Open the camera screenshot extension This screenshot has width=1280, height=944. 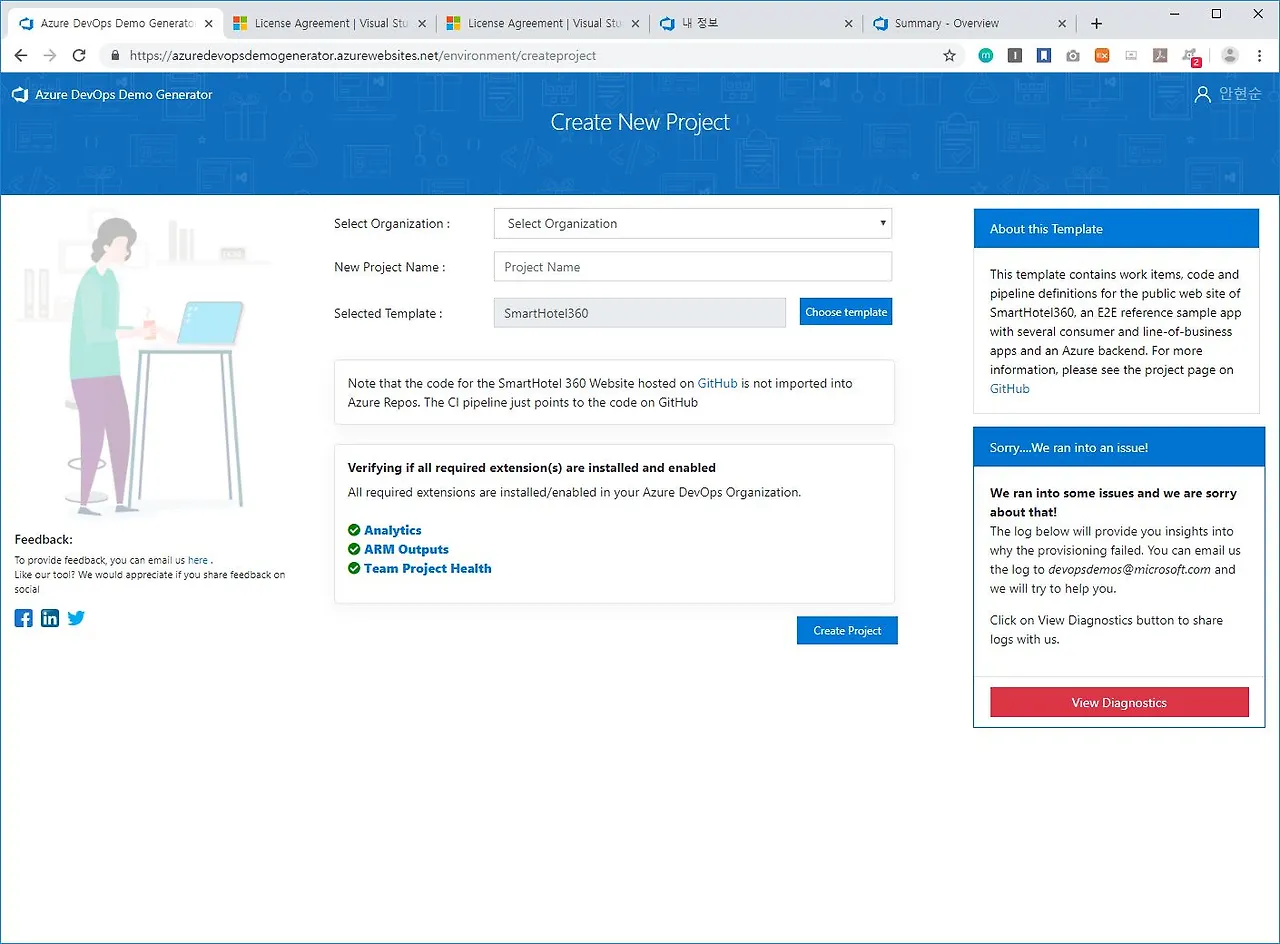1072,56
